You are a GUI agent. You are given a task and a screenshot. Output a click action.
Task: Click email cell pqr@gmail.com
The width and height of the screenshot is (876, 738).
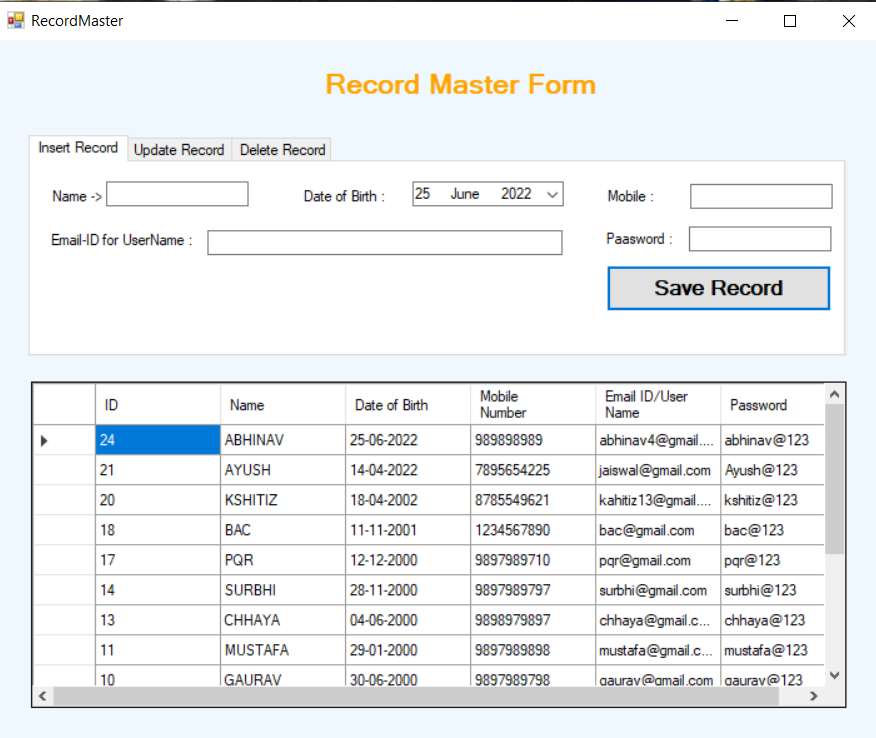point(658,560)
